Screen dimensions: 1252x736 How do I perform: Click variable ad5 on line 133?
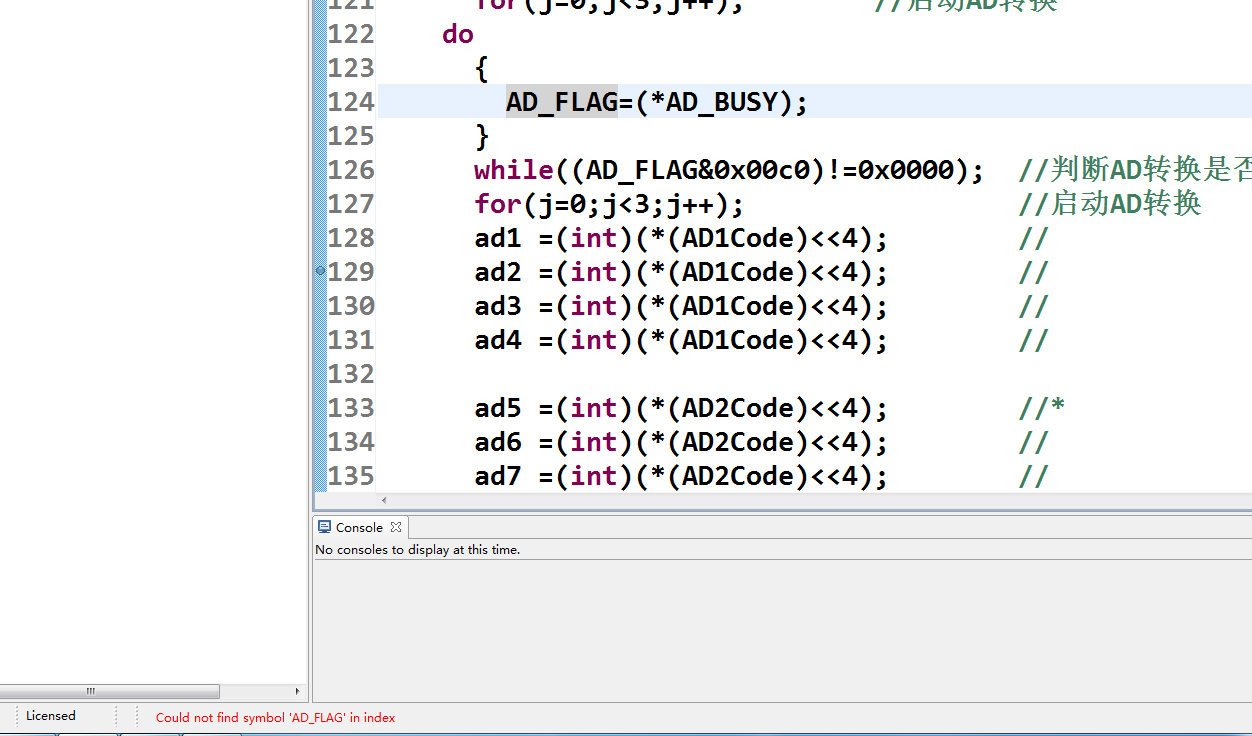click(x=498, y=408)
